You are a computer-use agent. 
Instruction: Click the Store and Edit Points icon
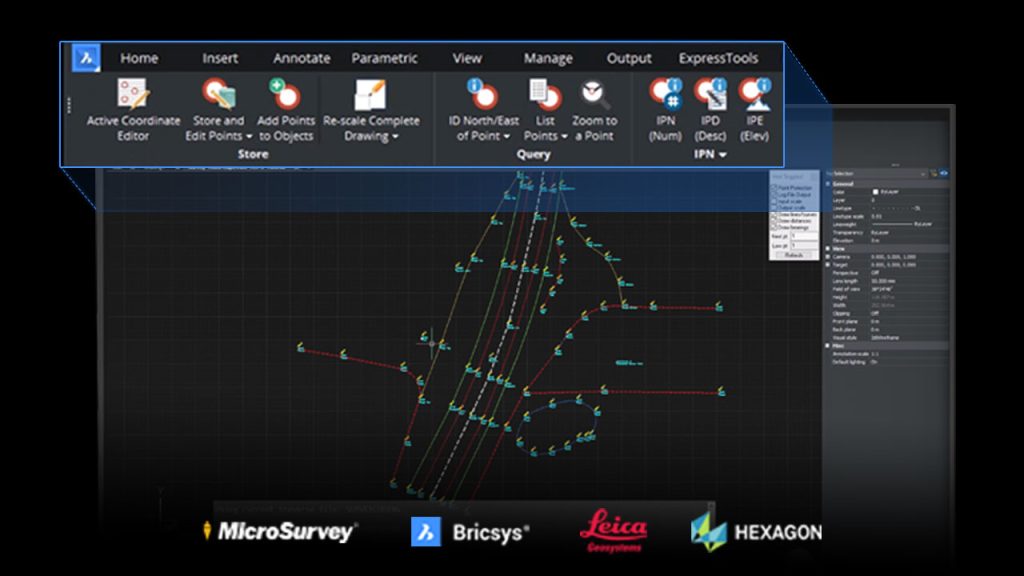click(x=218, y=95)
